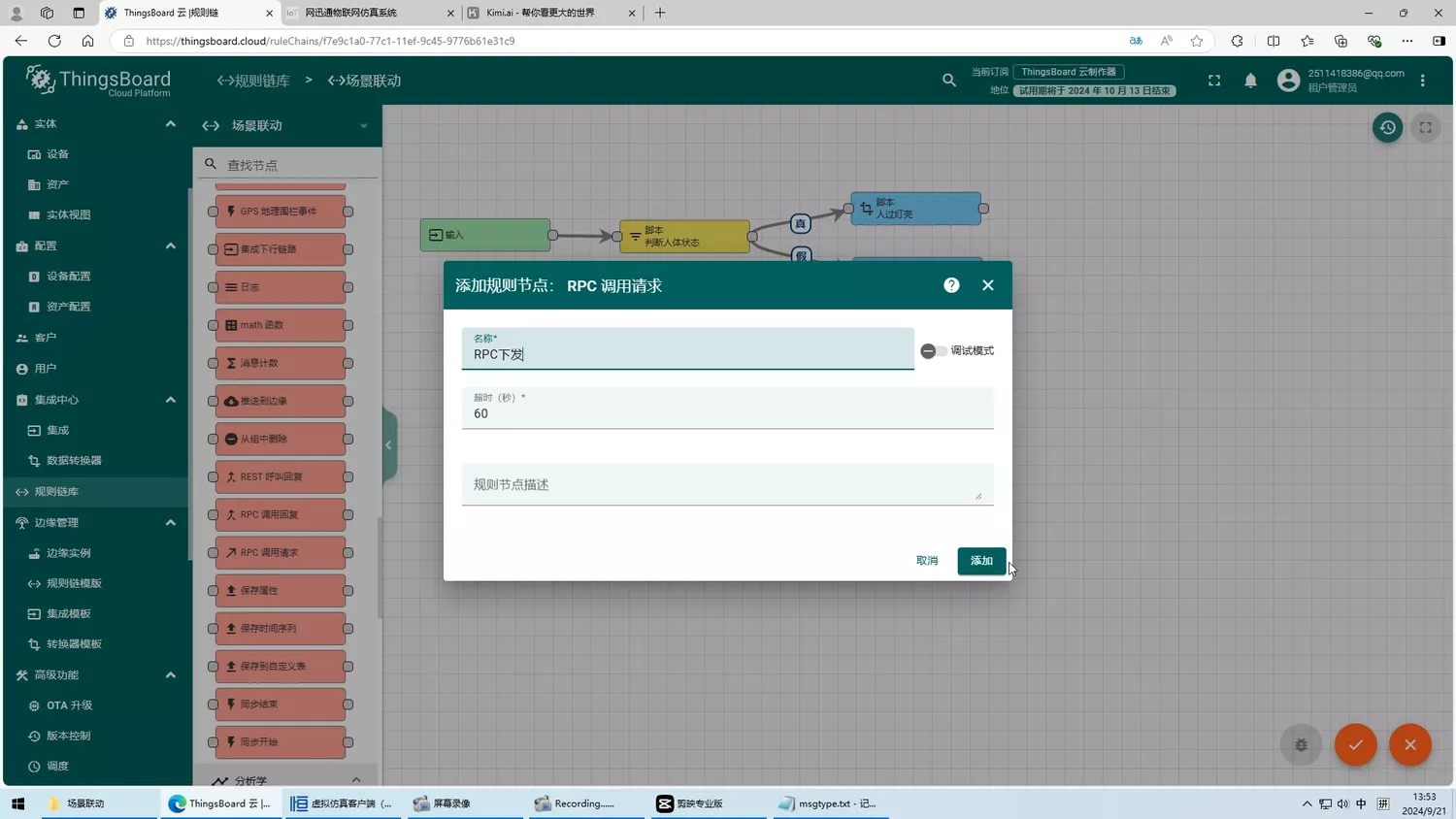This screenshot has height=819, width=1456.
Task: Click the 取消 button
Action: (927, 561)
